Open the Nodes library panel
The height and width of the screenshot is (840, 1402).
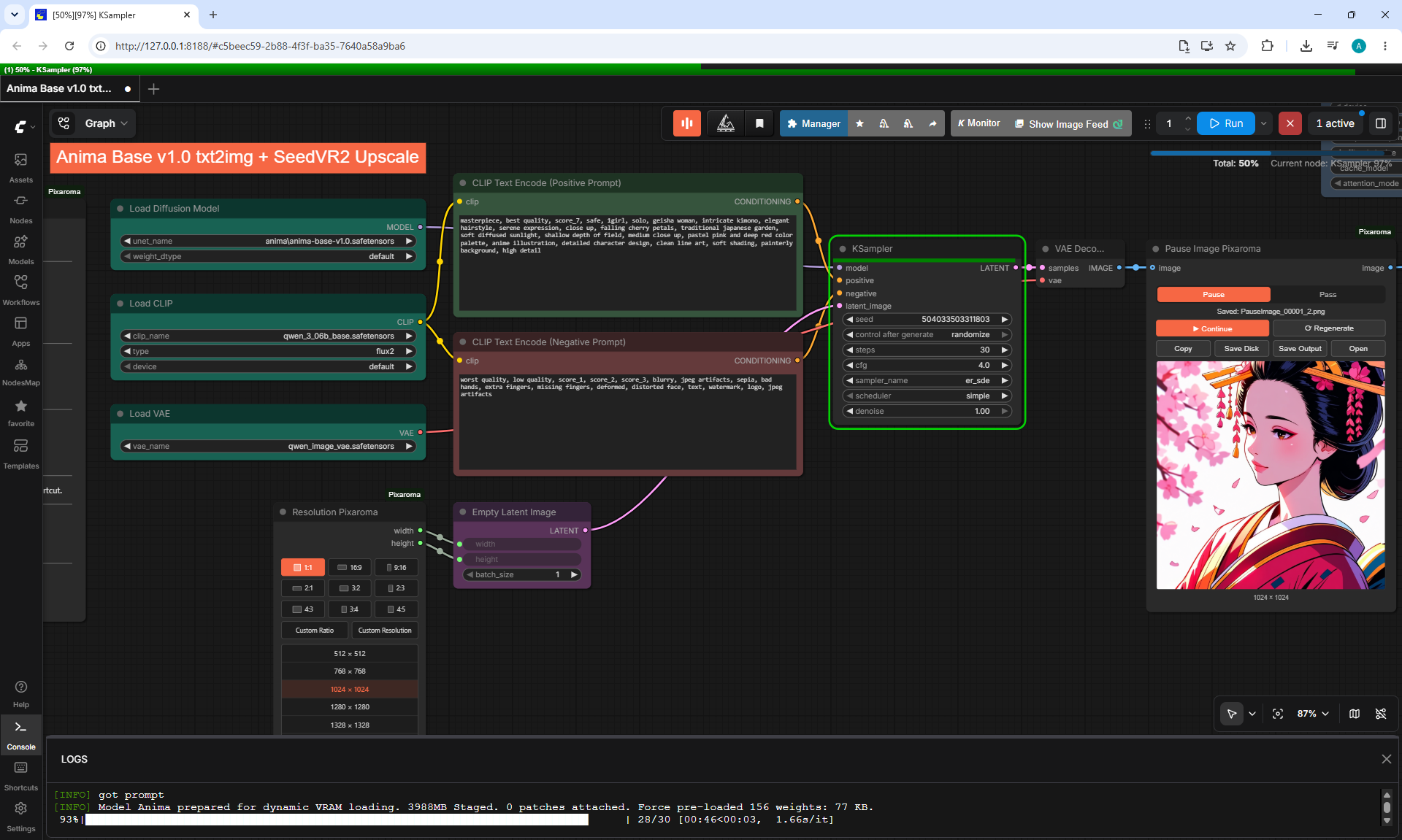click(20, 208)
